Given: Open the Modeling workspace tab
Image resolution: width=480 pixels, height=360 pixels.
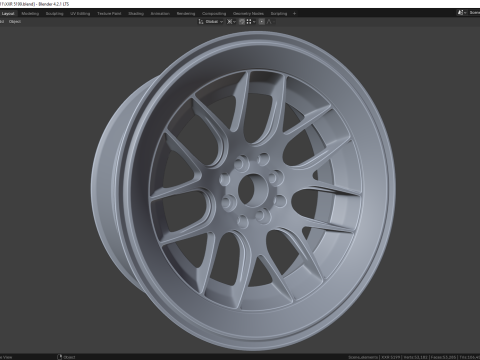Looking at the screenshot, I should [30, 13].
